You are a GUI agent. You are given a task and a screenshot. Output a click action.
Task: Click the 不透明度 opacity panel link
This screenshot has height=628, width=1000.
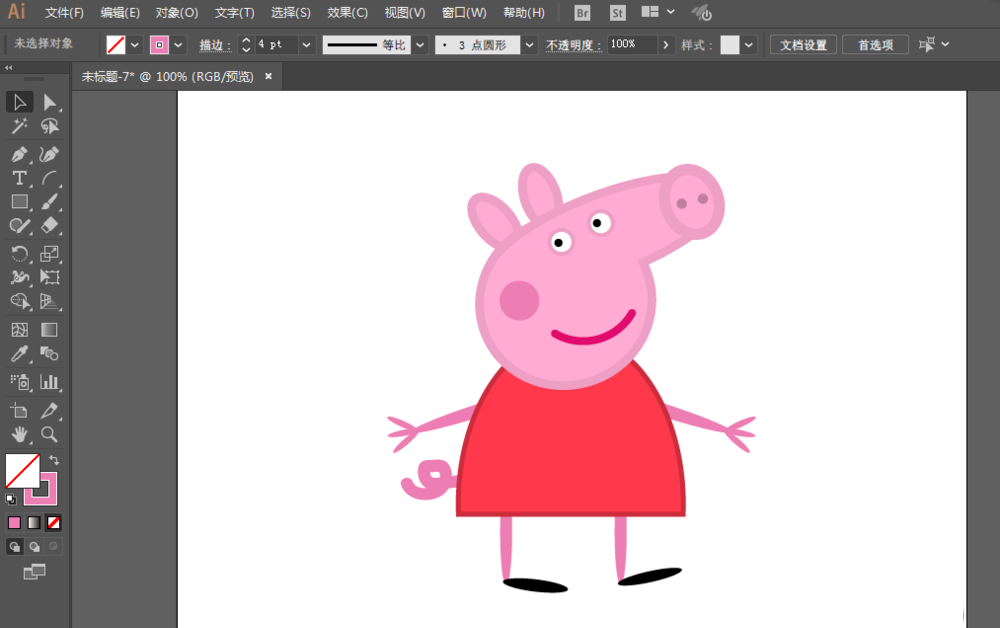tap(573, 45)
